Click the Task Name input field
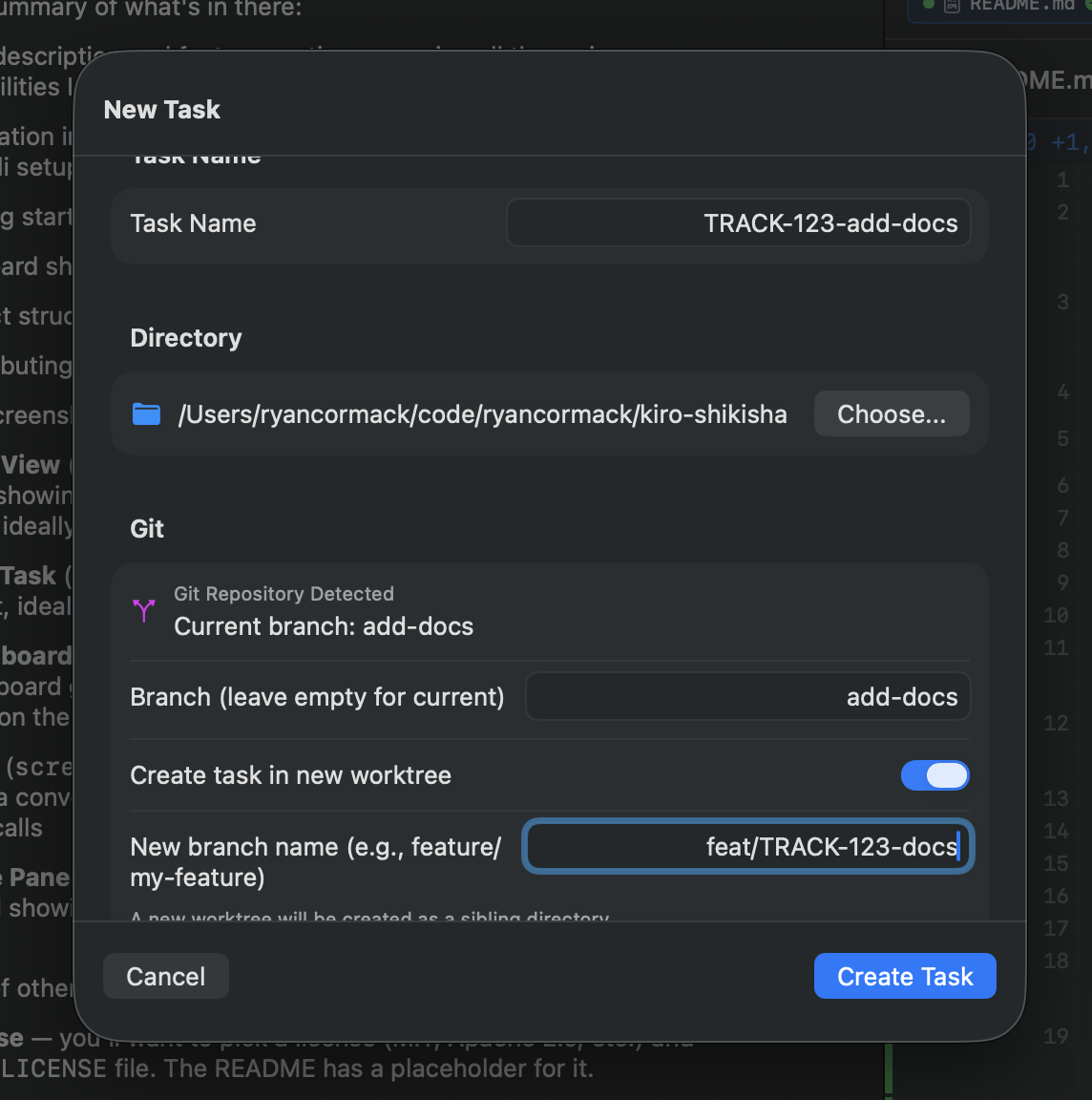The height and width of the screenshot is (1100, 1092). 739,223
